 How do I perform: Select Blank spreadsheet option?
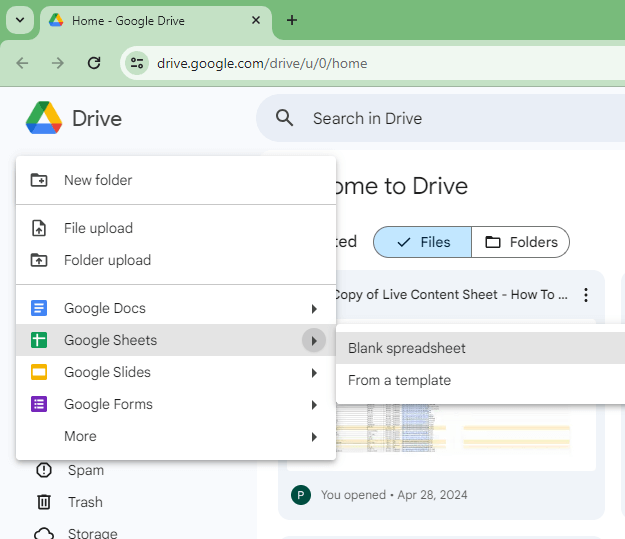click(480, 348)
